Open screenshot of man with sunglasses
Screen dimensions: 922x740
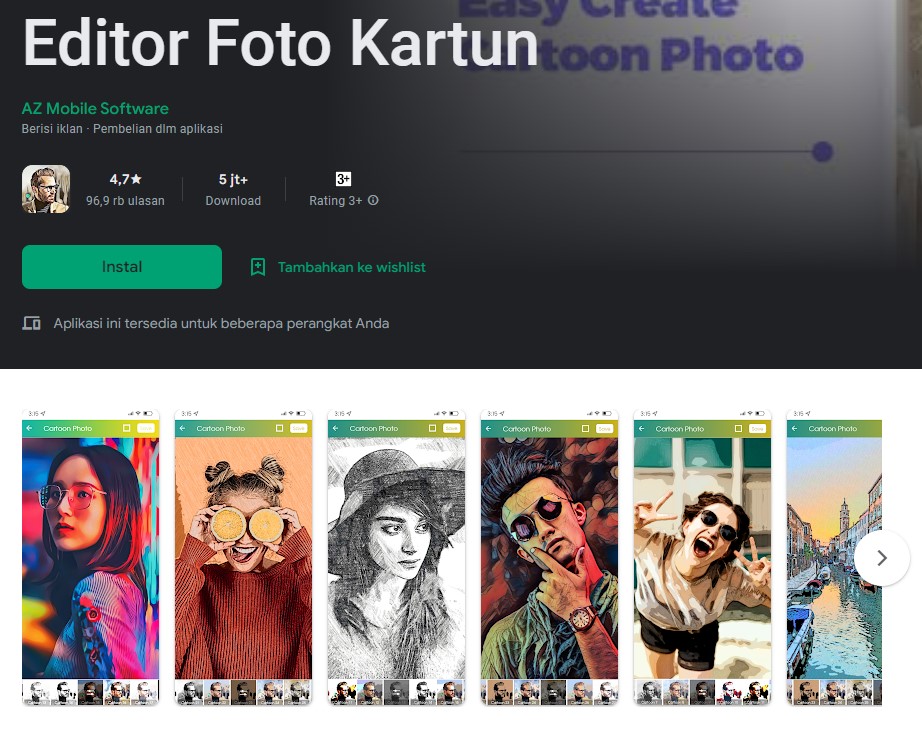549,555
